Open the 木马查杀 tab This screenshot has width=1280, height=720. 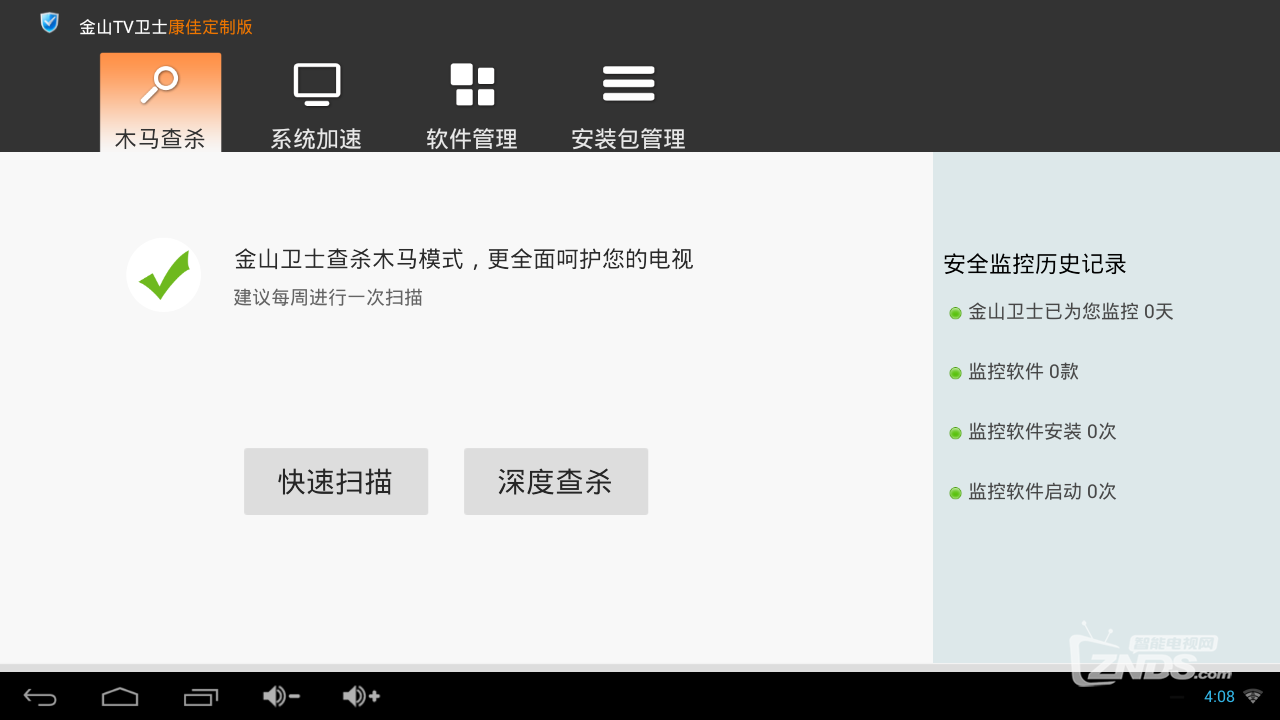click(x=160, y=103)
